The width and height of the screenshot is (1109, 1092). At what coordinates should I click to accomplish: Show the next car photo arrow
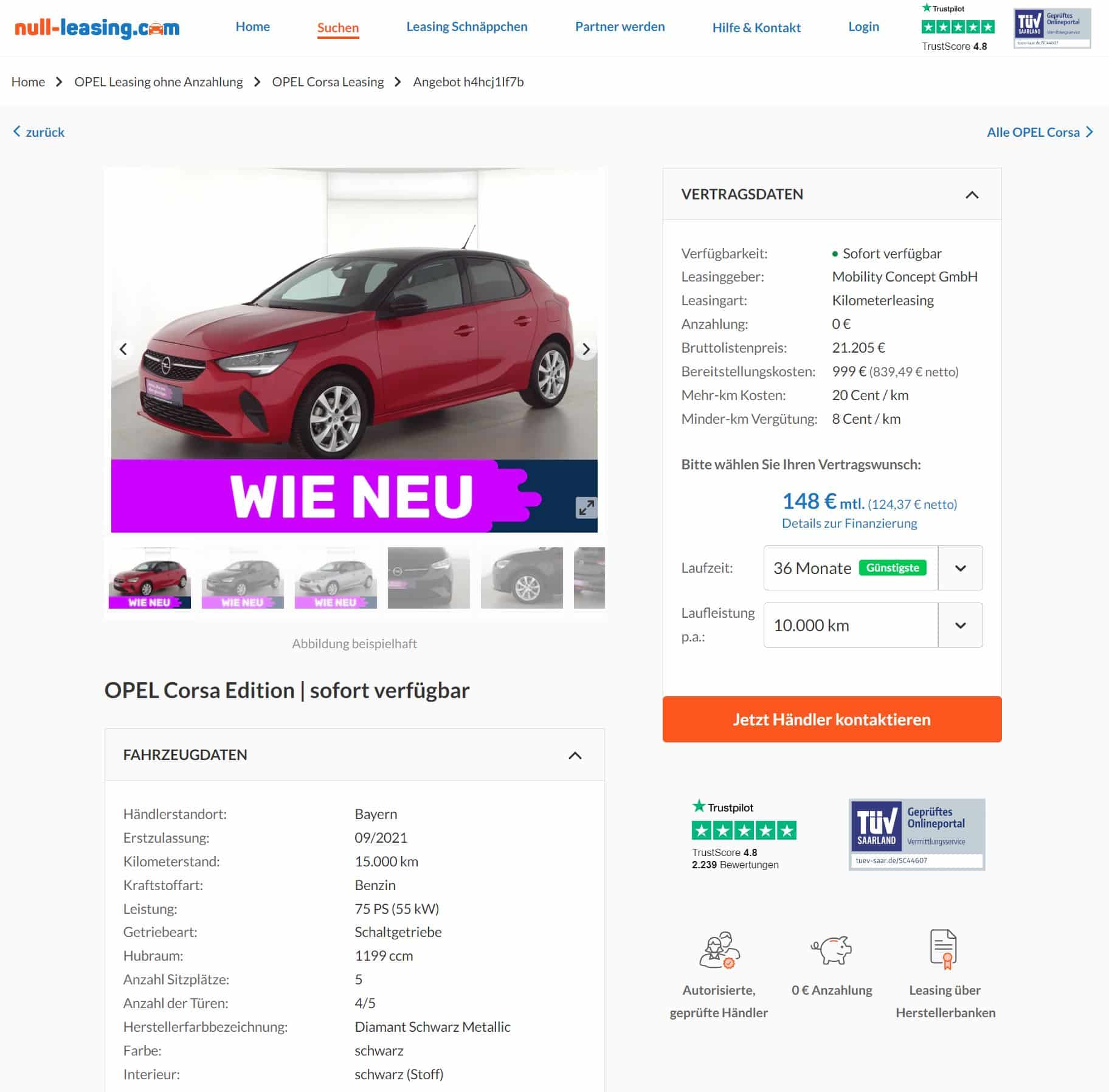[586, 349]
